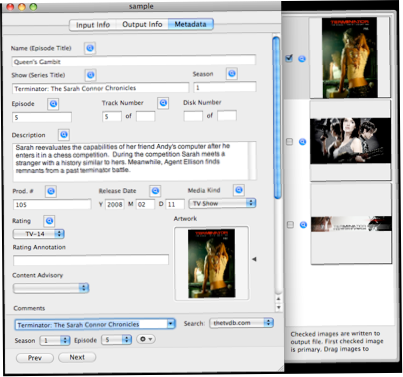Switch to the Output Info tab
The width and height of the screenshot is (403, 377).
tap(142, 24)
